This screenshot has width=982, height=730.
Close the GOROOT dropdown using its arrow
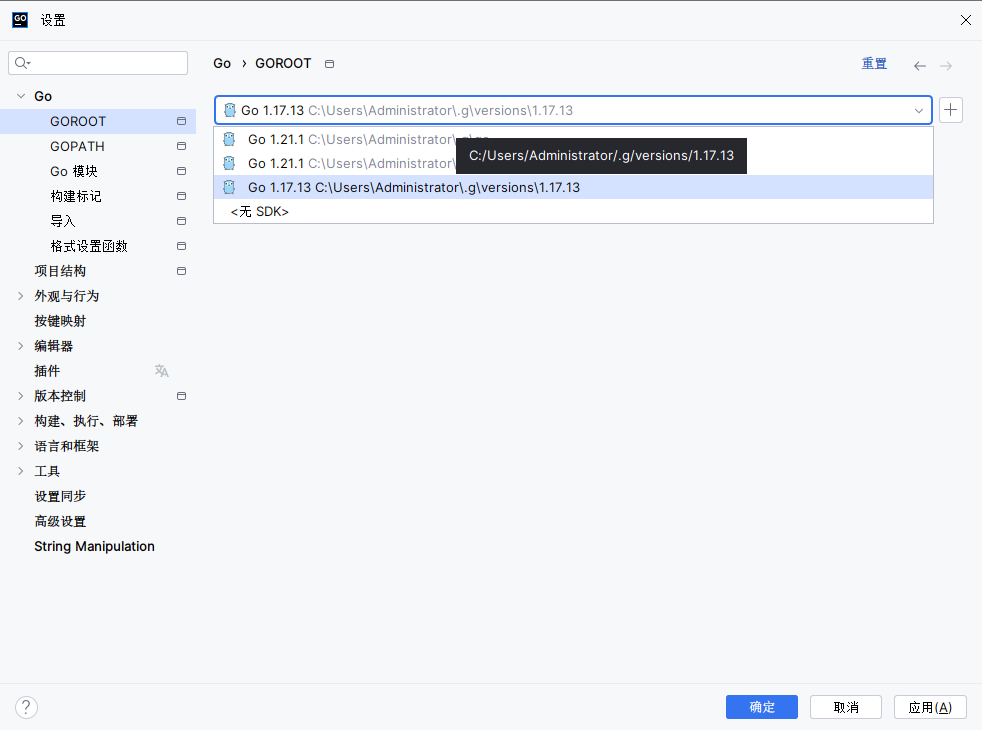point(918,111)
